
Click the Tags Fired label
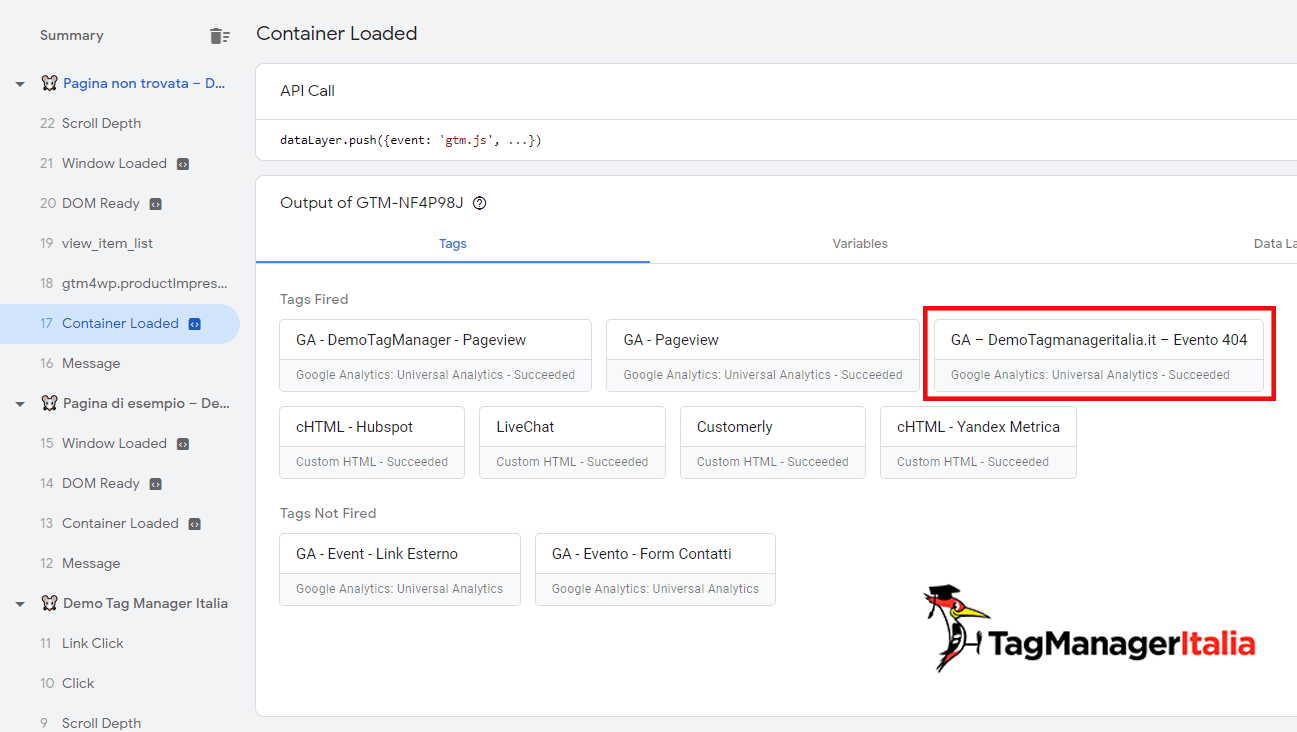click(314, 299)
